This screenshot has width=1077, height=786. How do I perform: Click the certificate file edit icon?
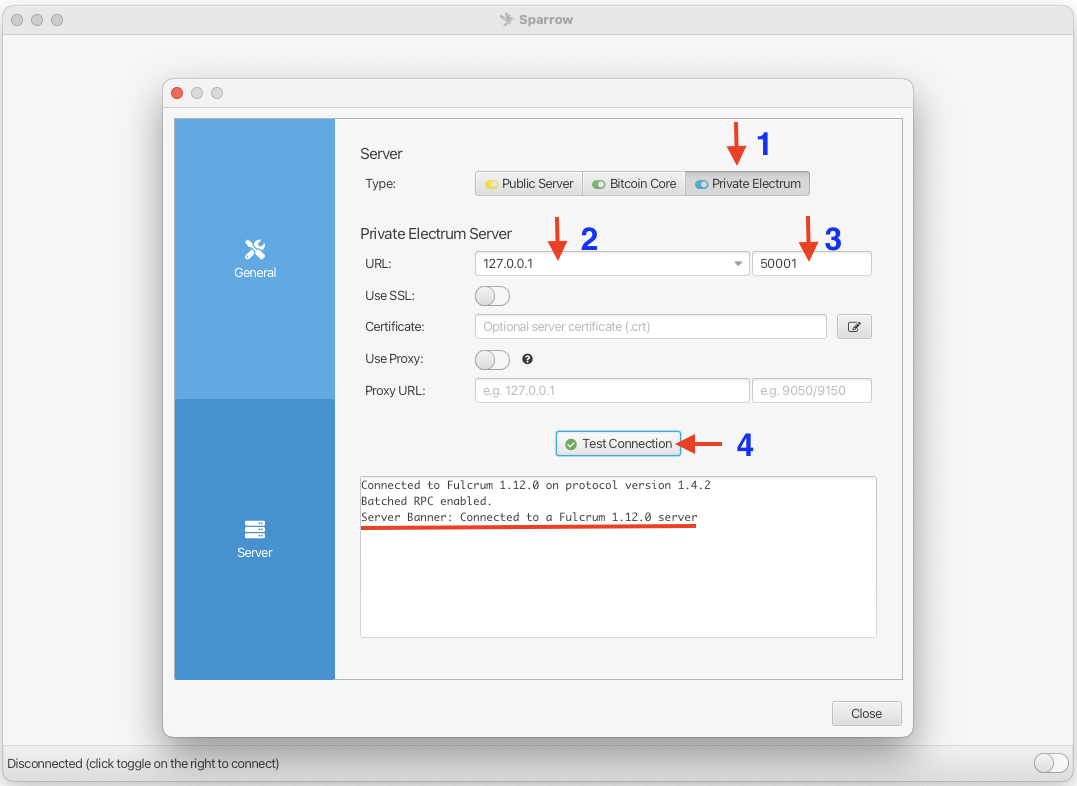click(x=854, y=327)
